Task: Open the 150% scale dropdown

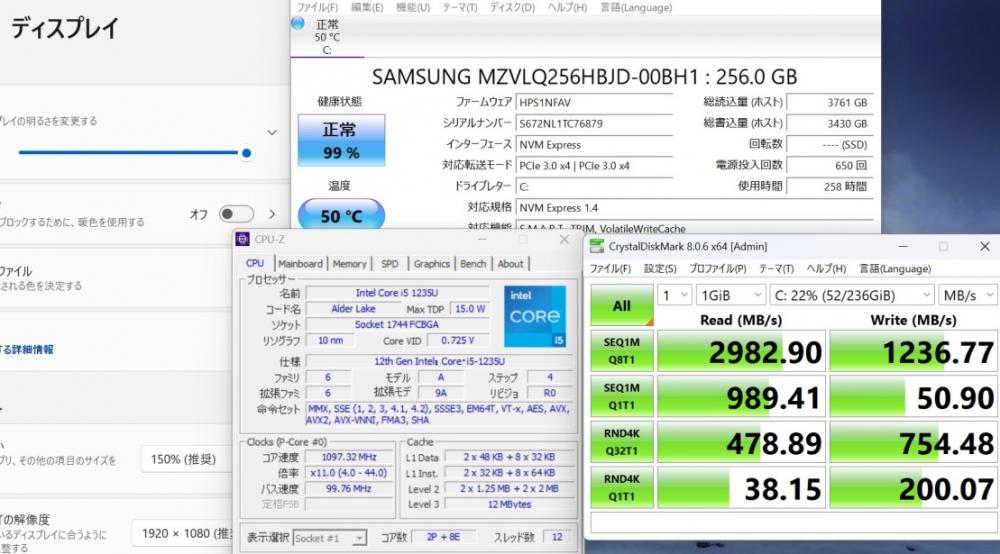Action: coord(186,459)
